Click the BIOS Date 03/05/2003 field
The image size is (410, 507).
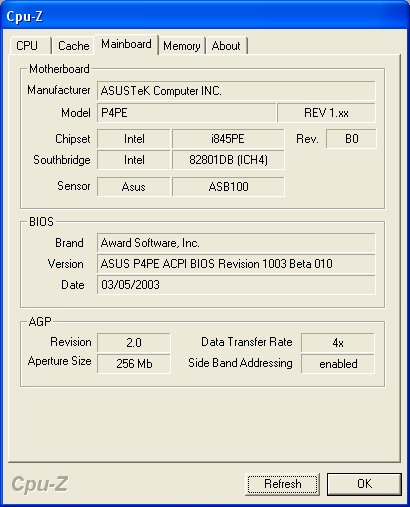point(236,285)
